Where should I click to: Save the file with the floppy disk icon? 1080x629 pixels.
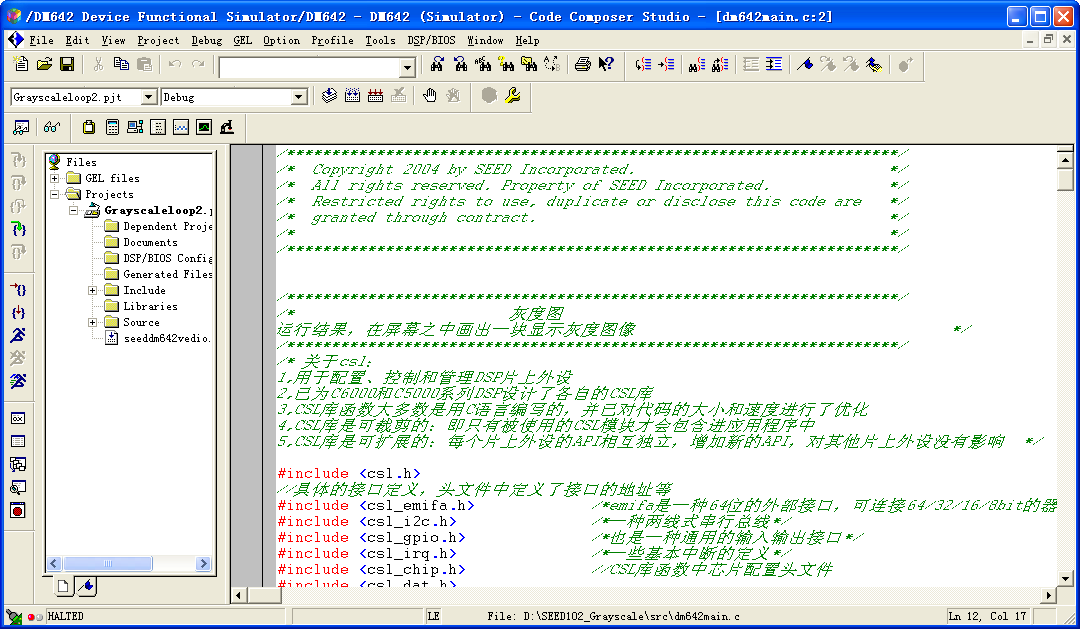click(x=67, y=64)
